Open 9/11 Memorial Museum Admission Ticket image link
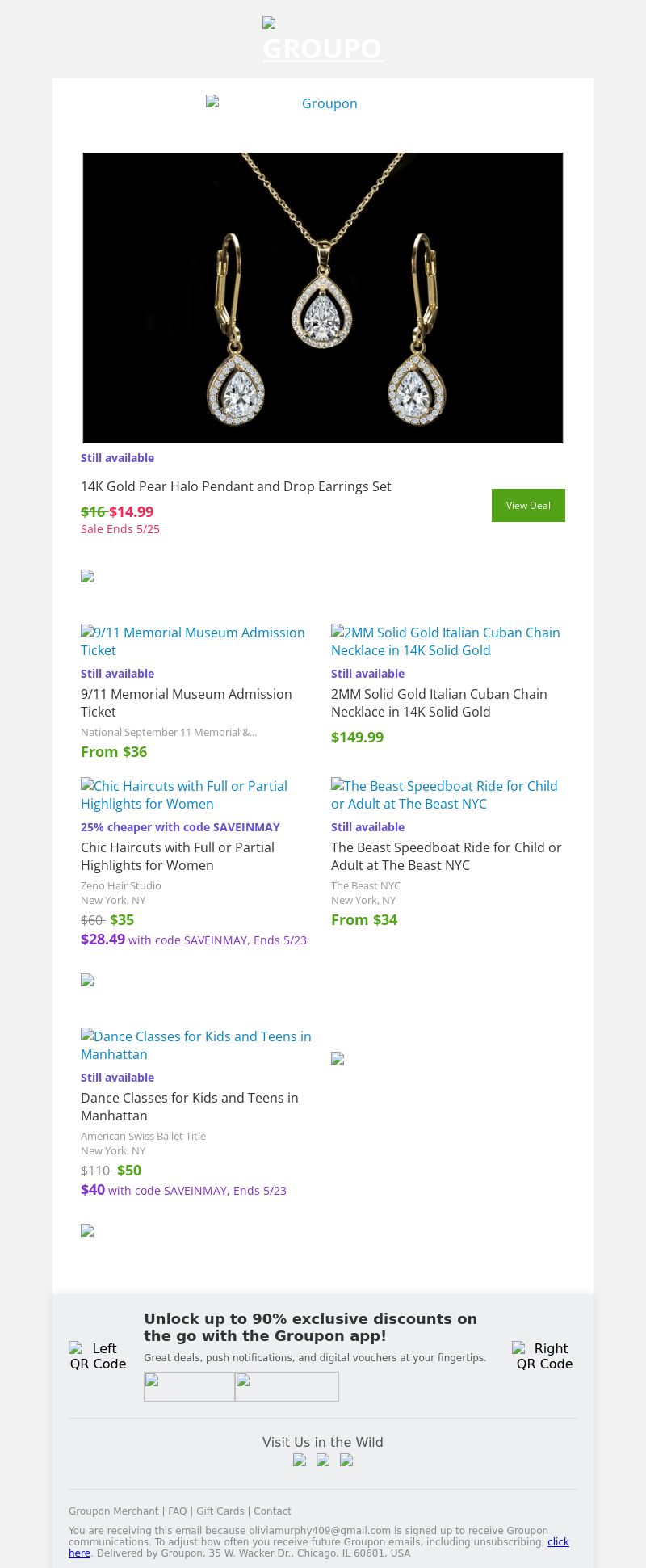Image resolution: width=646 pixels, height=1568 pixels. (194, 641)
